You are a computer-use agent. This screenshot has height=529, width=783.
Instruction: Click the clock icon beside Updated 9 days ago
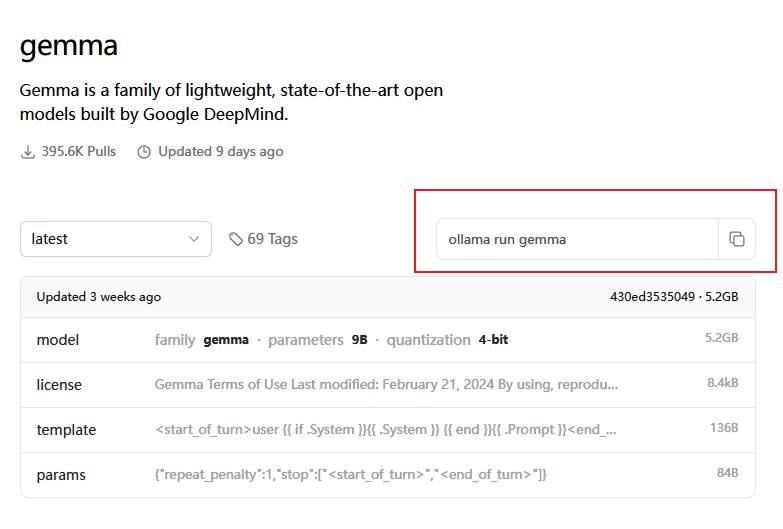point(144,152)
